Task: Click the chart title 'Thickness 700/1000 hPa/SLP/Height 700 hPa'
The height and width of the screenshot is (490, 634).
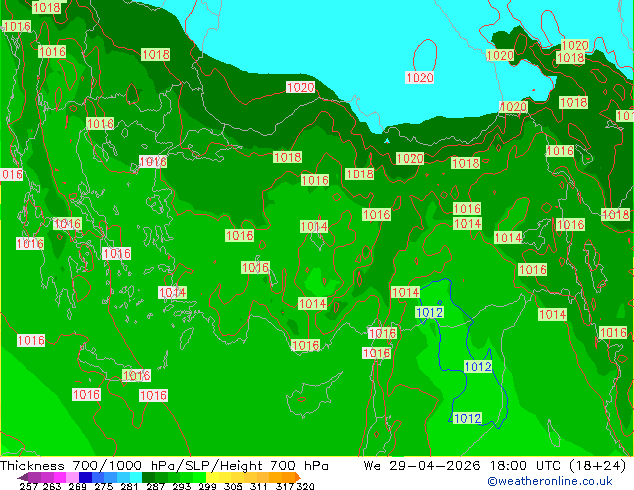Action: pyautogui.click(x=164, y=466)
